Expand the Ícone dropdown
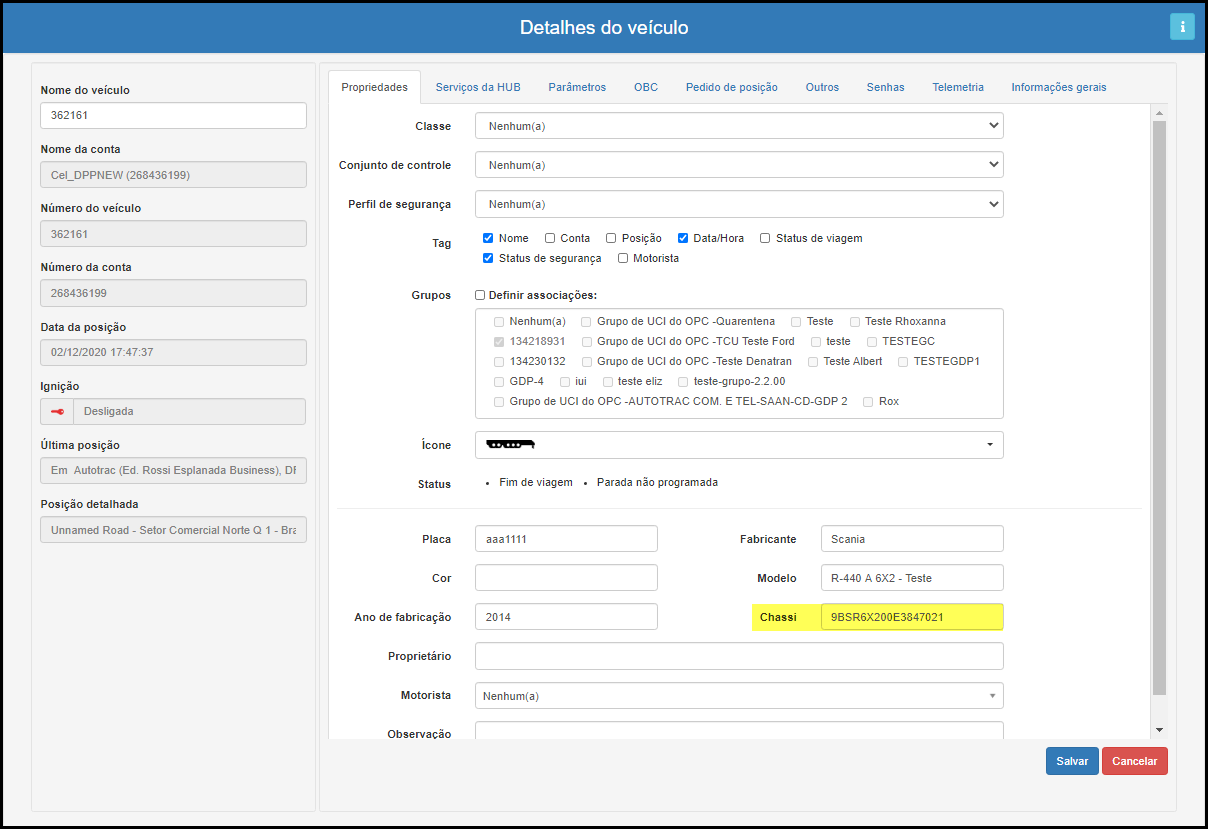1208x829 pixels. pyautogui.click(x=739, y=445)
